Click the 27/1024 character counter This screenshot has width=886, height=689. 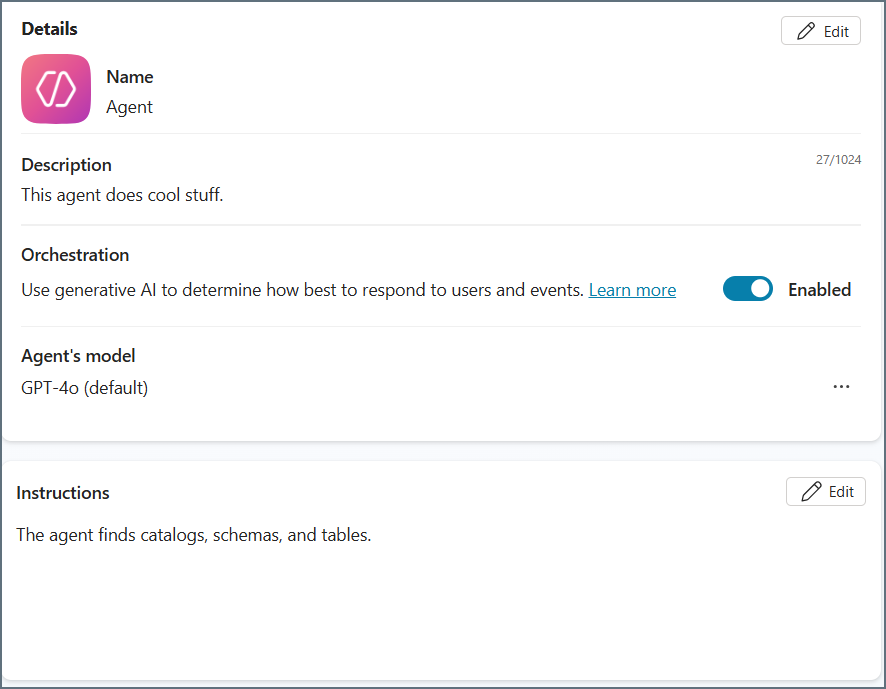838,160
